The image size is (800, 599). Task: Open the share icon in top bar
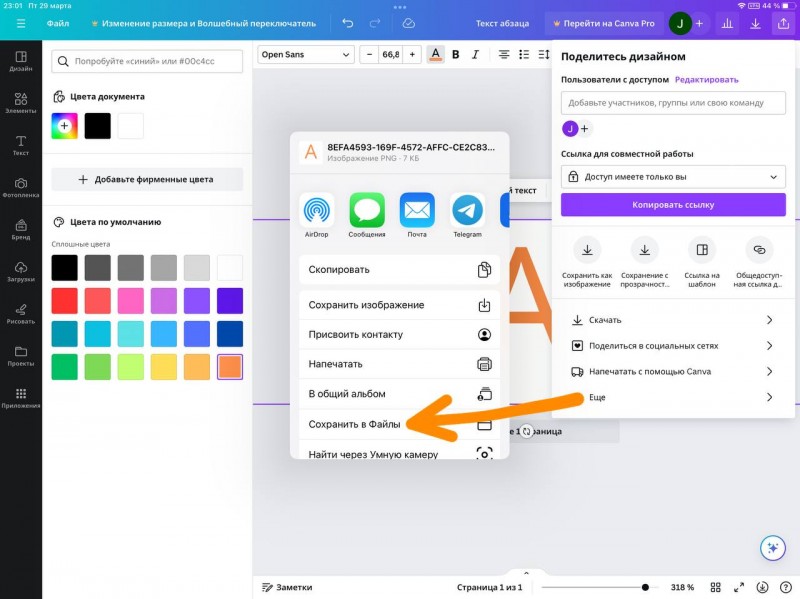[783, 23]
